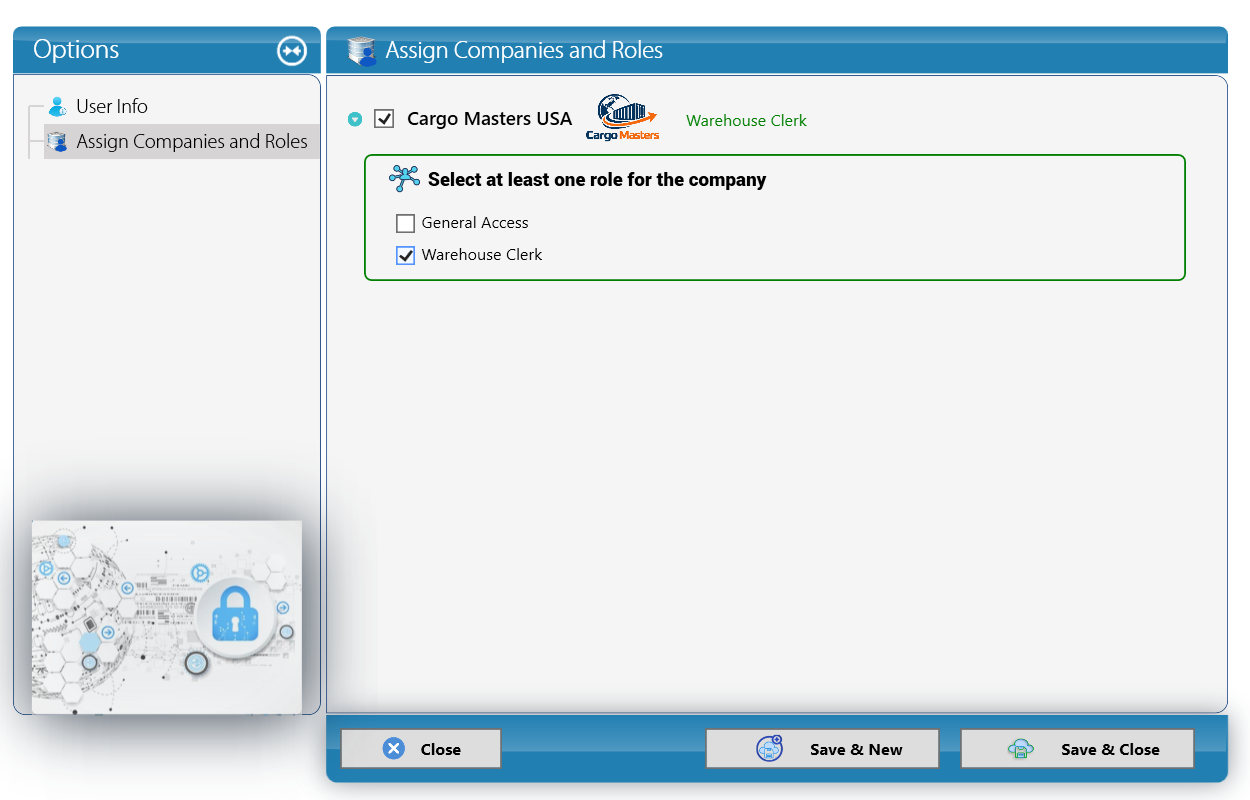Click the Close button
The image size is (1250, 800).
coord(421,749)
